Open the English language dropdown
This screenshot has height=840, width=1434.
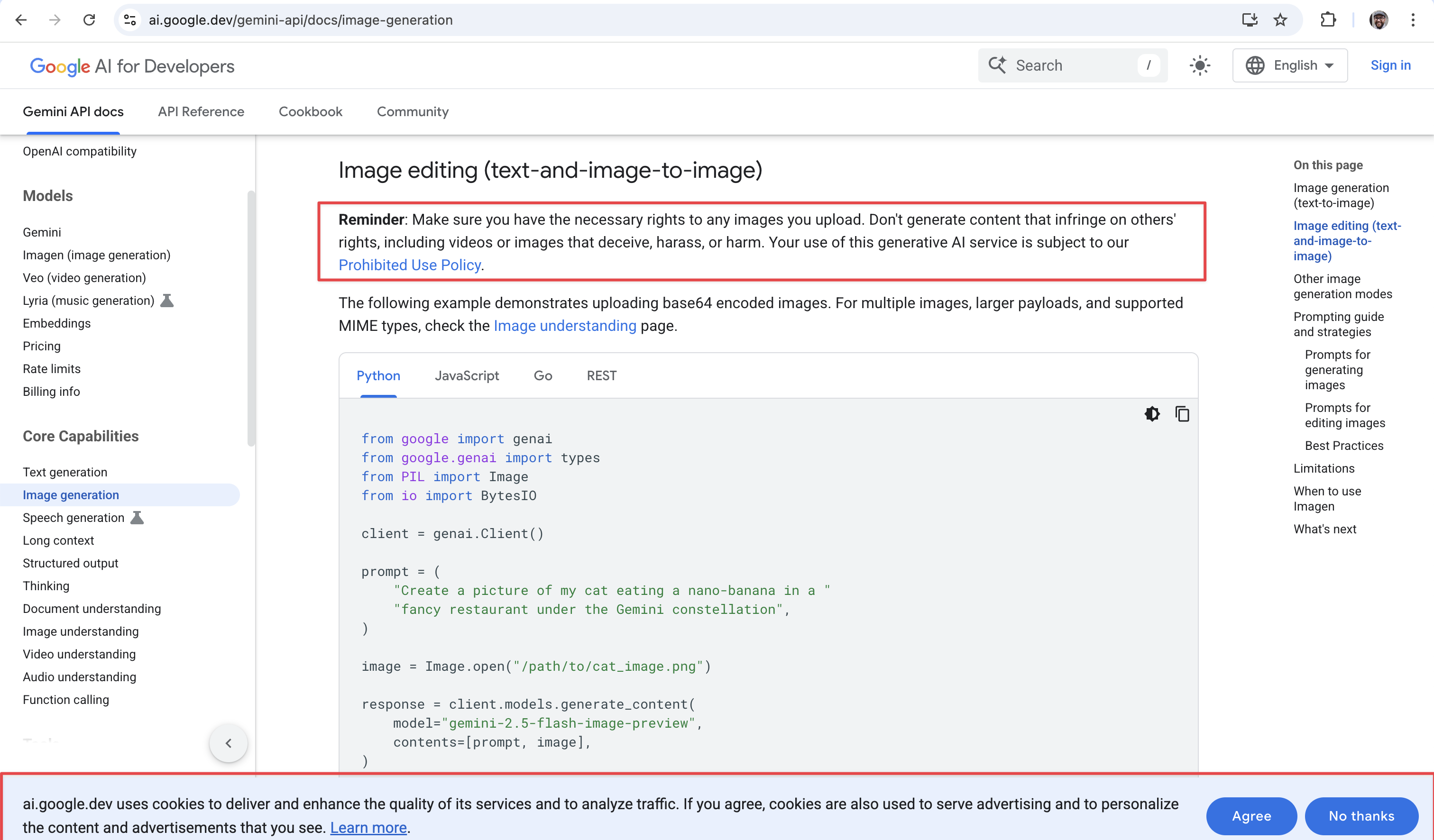pos(1289,65)
